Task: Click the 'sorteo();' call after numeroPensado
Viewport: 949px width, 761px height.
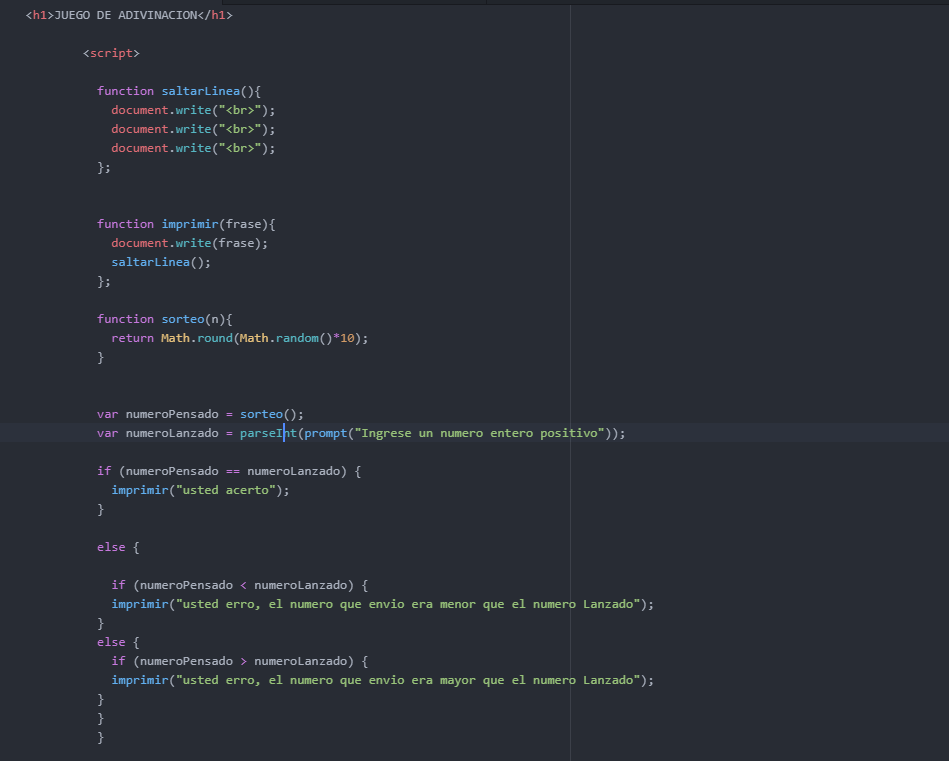Action: (x=272, y=414)
